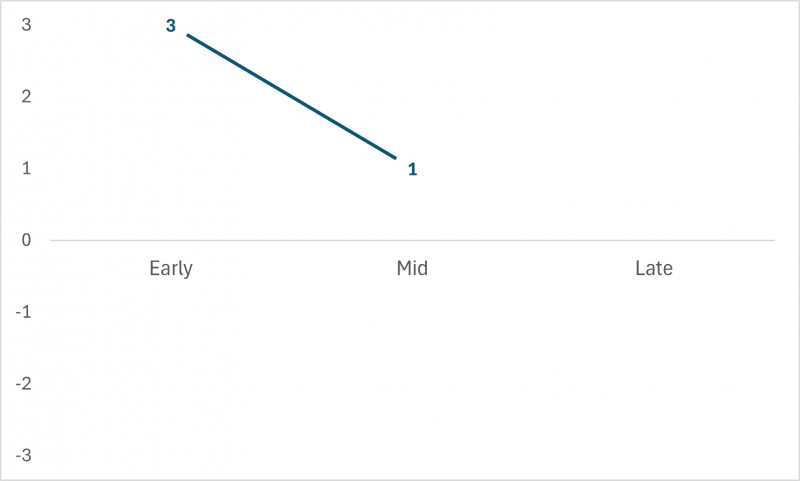
Task: Select the "Early" category axis label
Action: (x=171, y=268)
